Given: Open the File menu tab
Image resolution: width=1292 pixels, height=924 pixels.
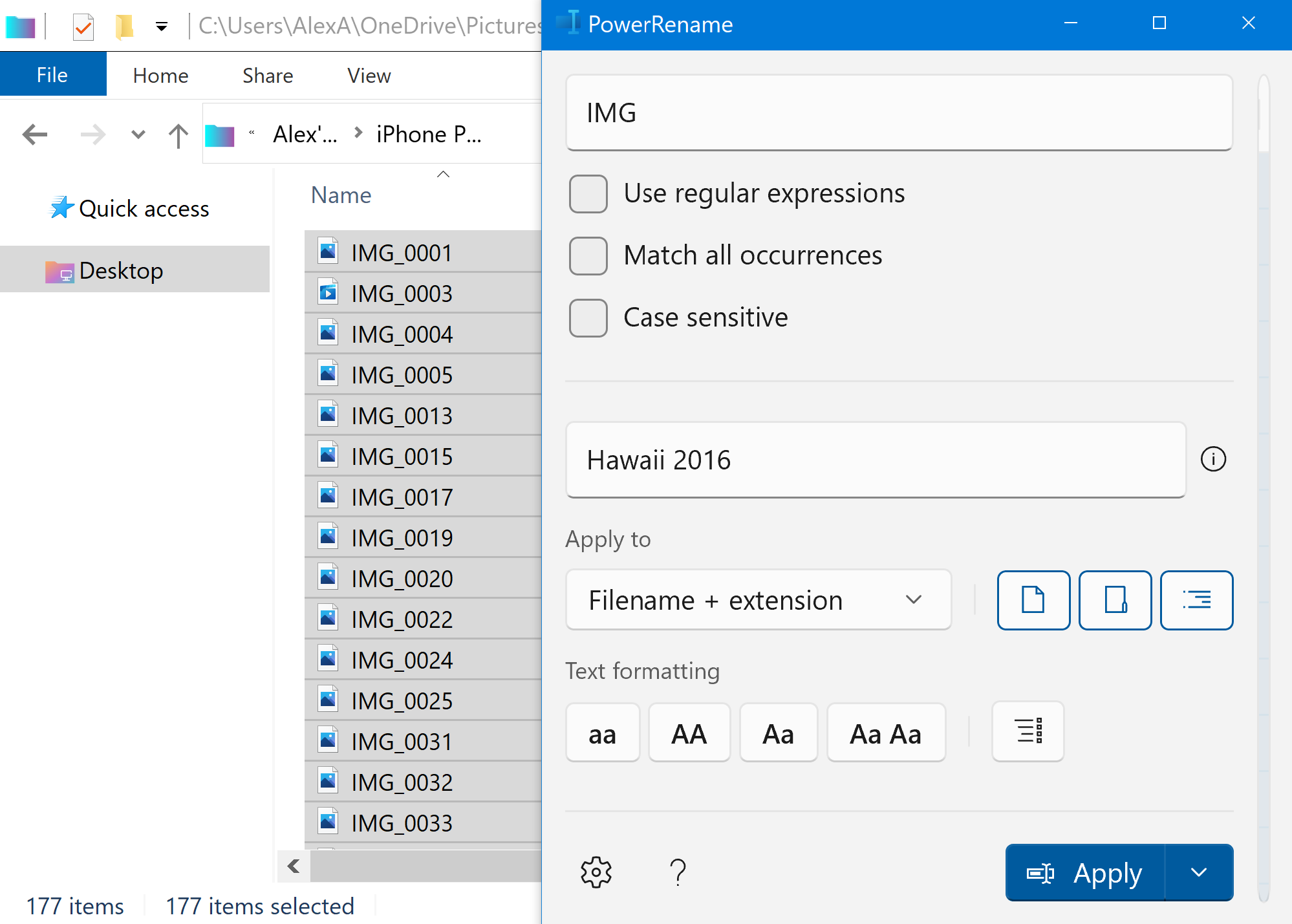Looking at the screenshot, I should click(x=52, y=75).
